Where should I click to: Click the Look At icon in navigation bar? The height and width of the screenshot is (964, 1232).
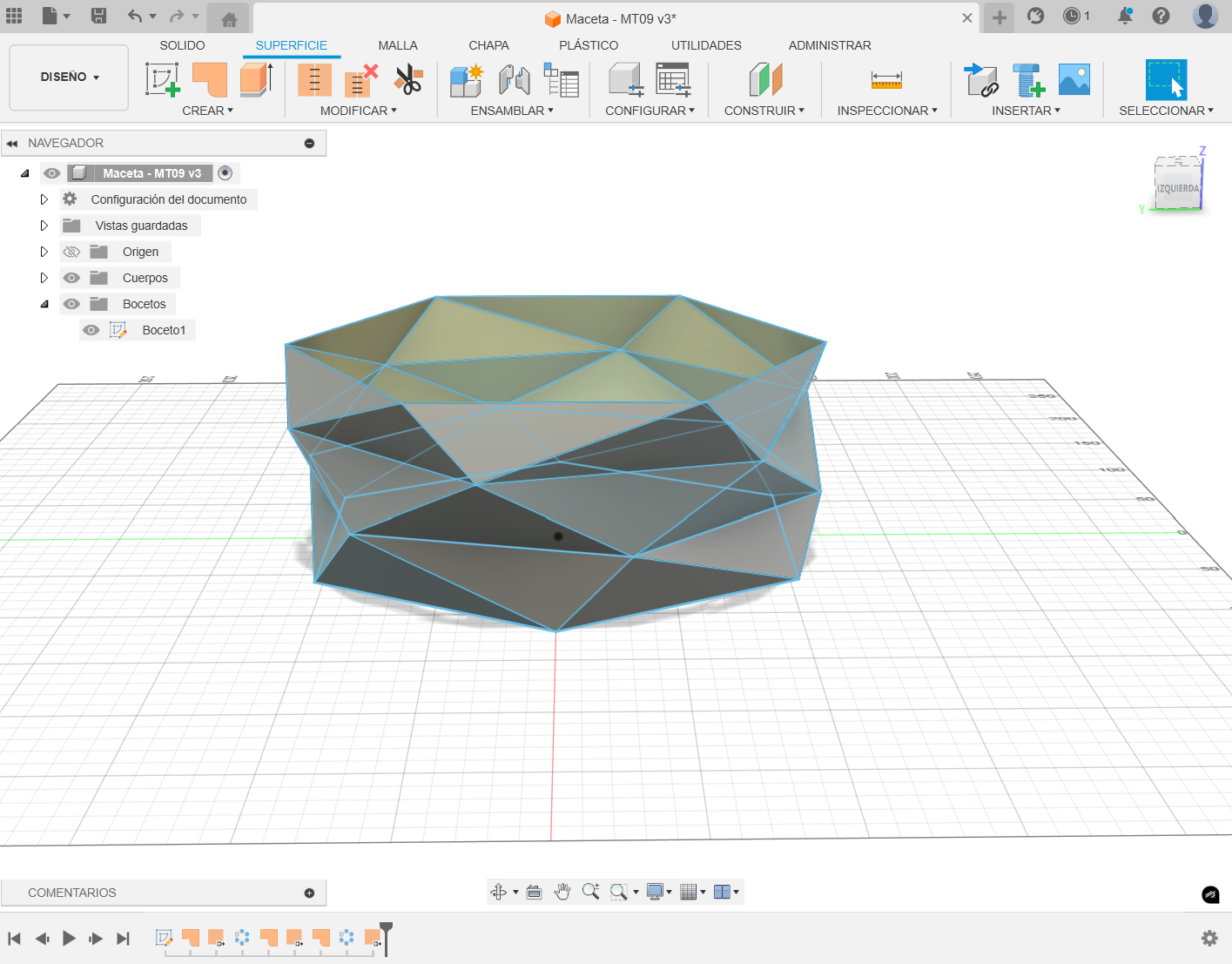[535, 892]
